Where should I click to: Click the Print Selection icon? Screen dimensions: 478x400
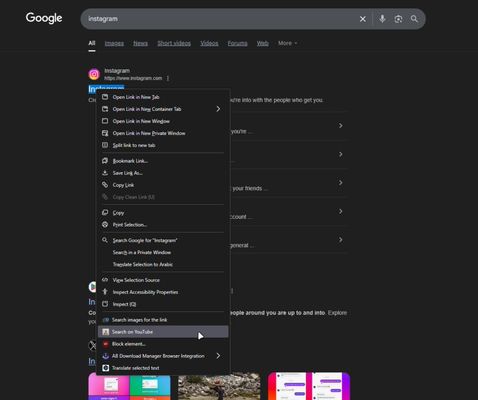(x=105, y=224)
